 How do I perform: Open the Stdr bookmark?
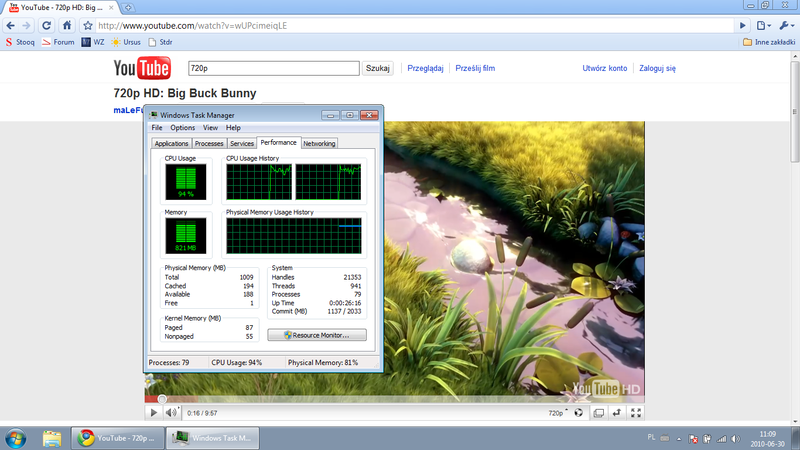(160, 42)
